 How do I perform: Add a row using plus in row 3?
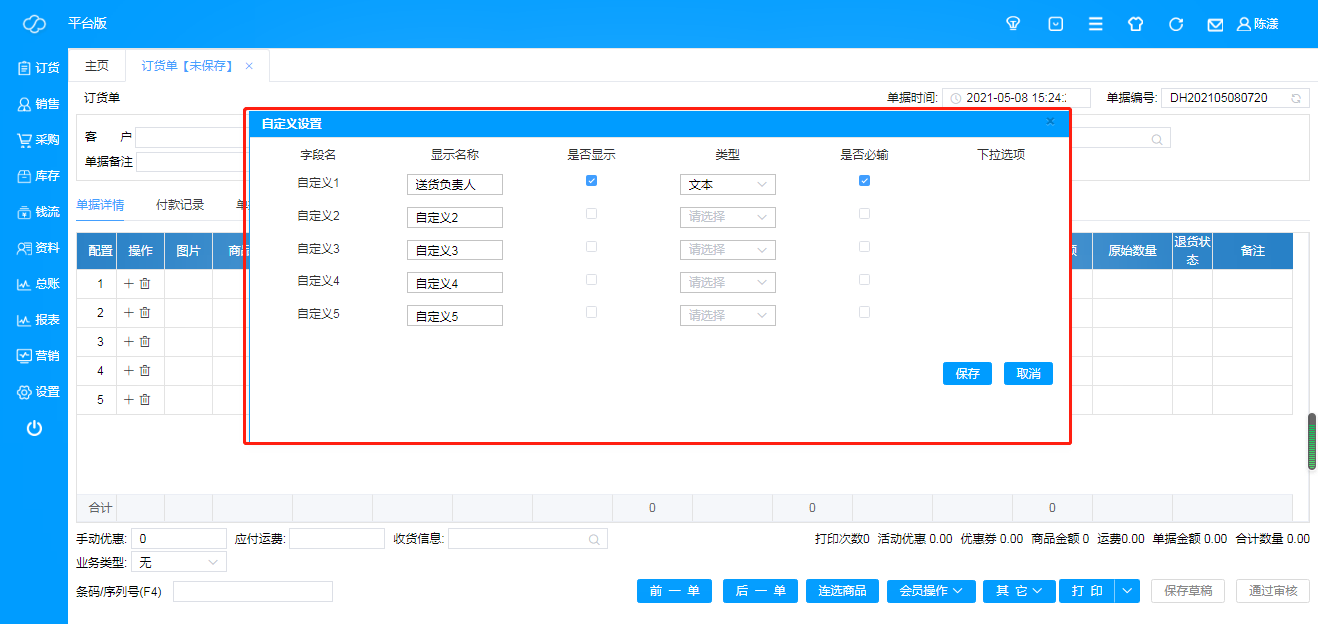tap(128, 342)
